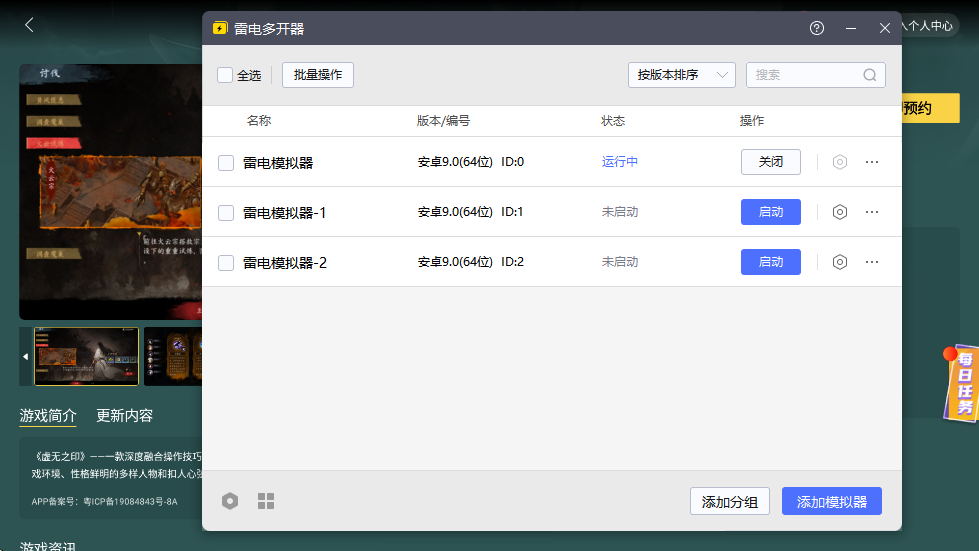
Task: Minimize the 雷电多开器 window
Action: tap(851, 28)
